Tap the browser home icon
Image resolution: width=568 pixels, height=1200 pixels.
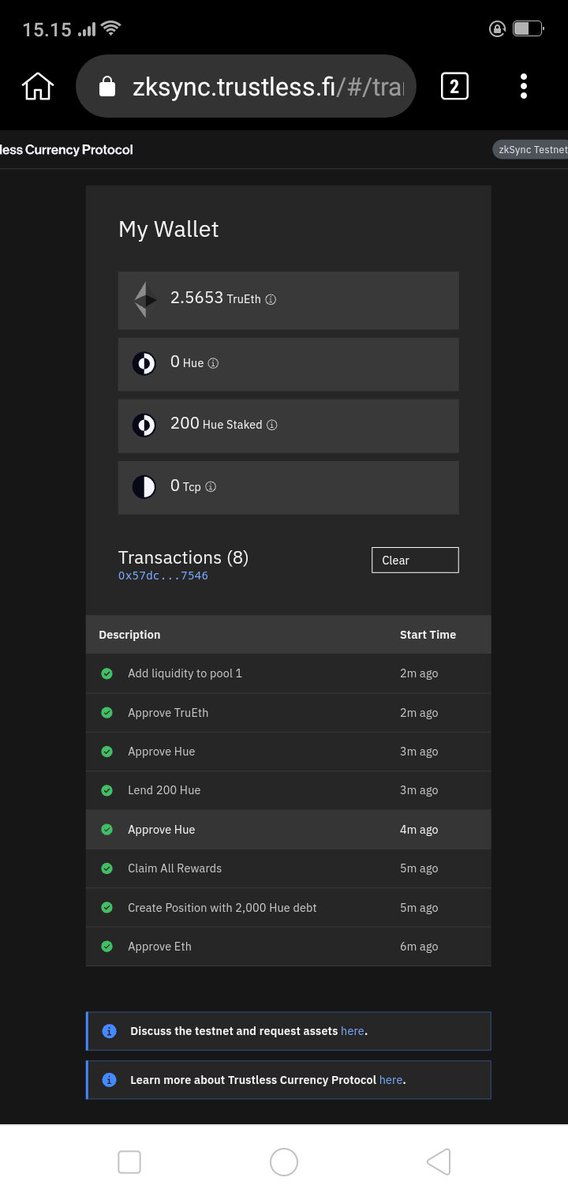pyautogui.click(x=37, y=87)
